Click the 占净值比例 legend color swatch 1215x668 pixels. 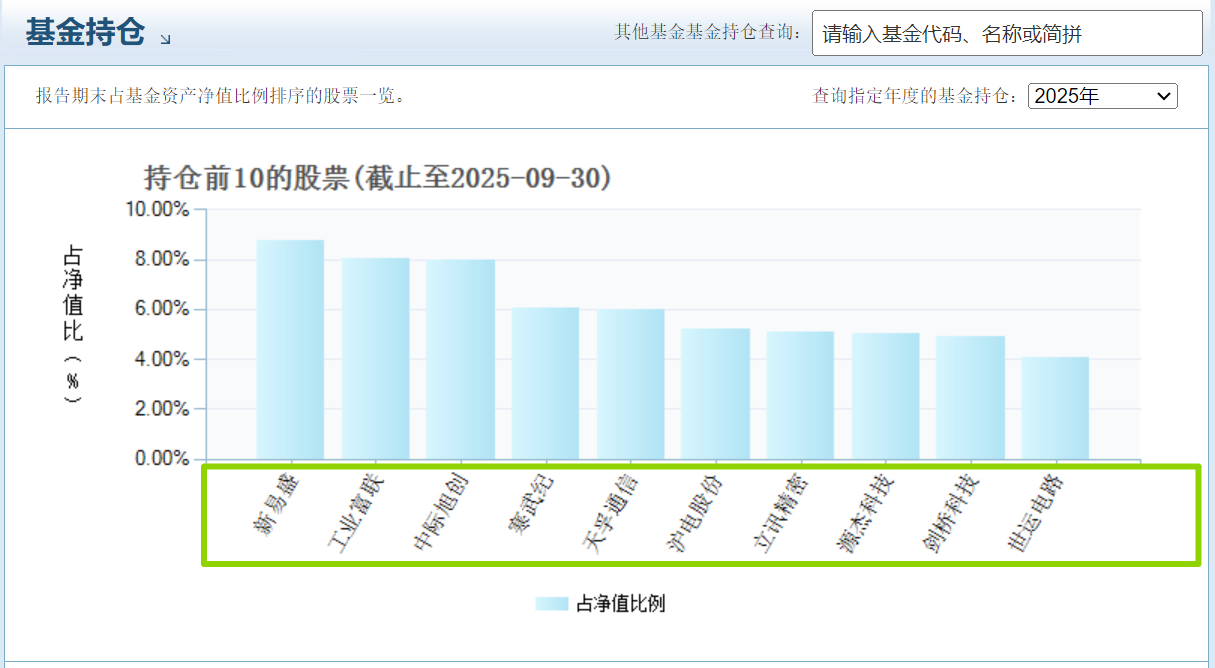[552, 603]
